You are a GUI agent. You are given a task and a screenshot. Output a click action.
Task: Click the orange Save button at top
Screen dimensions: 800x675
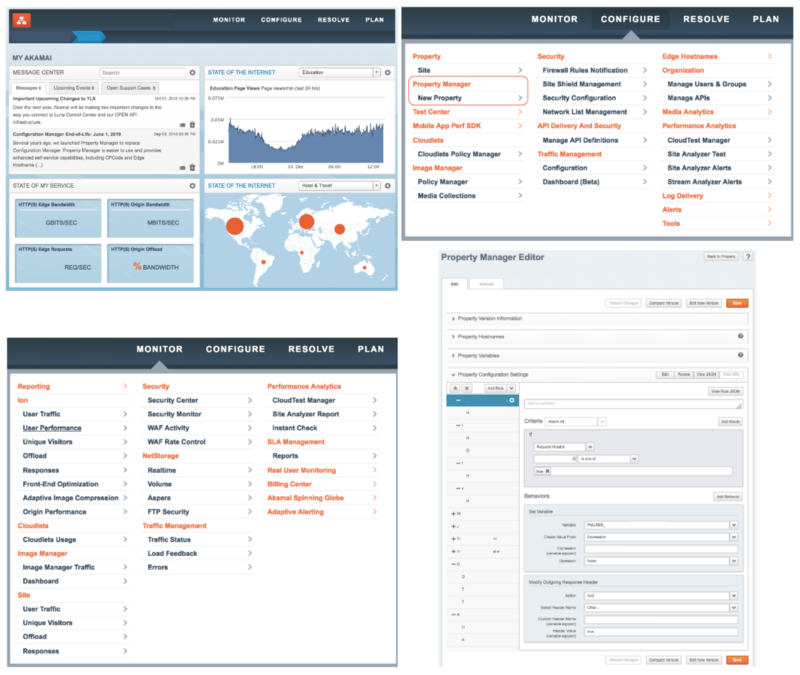pyautogui.click(x=736, y=302)
